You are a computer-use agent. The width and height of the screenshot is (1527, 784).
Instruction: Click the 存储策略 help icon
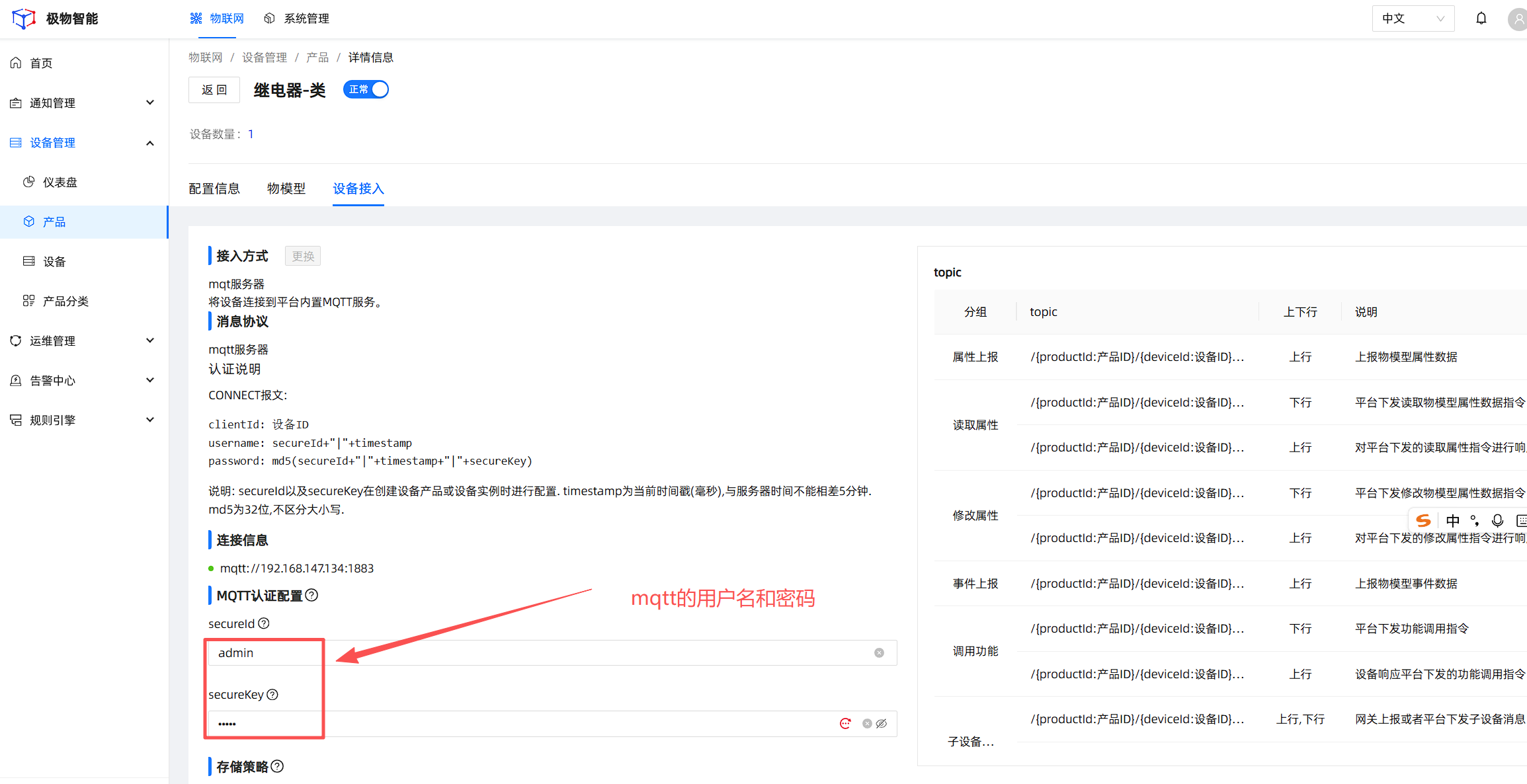pos(278,766)
